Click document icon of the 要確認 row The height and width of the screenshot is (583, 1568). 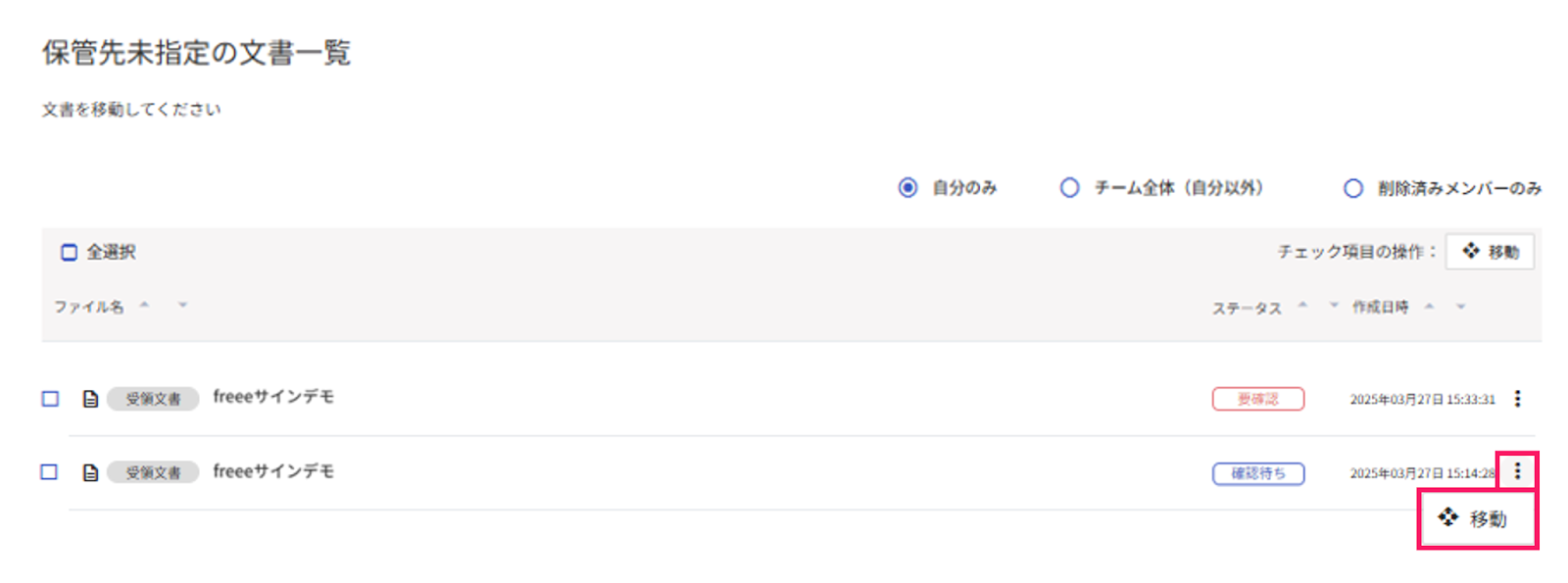tap(90, 399)
